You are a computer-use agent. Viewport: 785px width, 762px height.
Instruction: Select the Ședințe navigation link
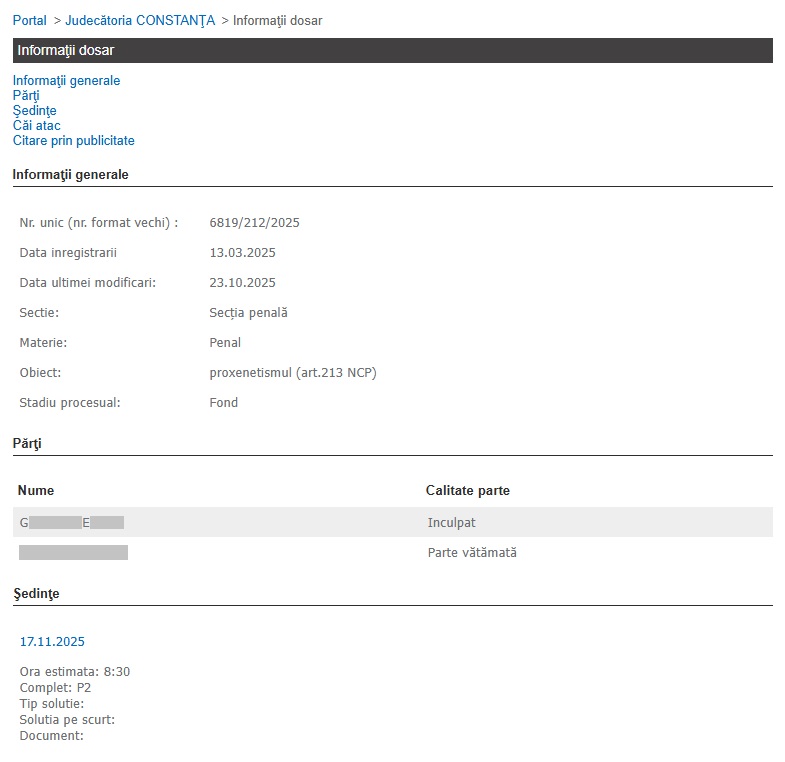coord(34,110)
